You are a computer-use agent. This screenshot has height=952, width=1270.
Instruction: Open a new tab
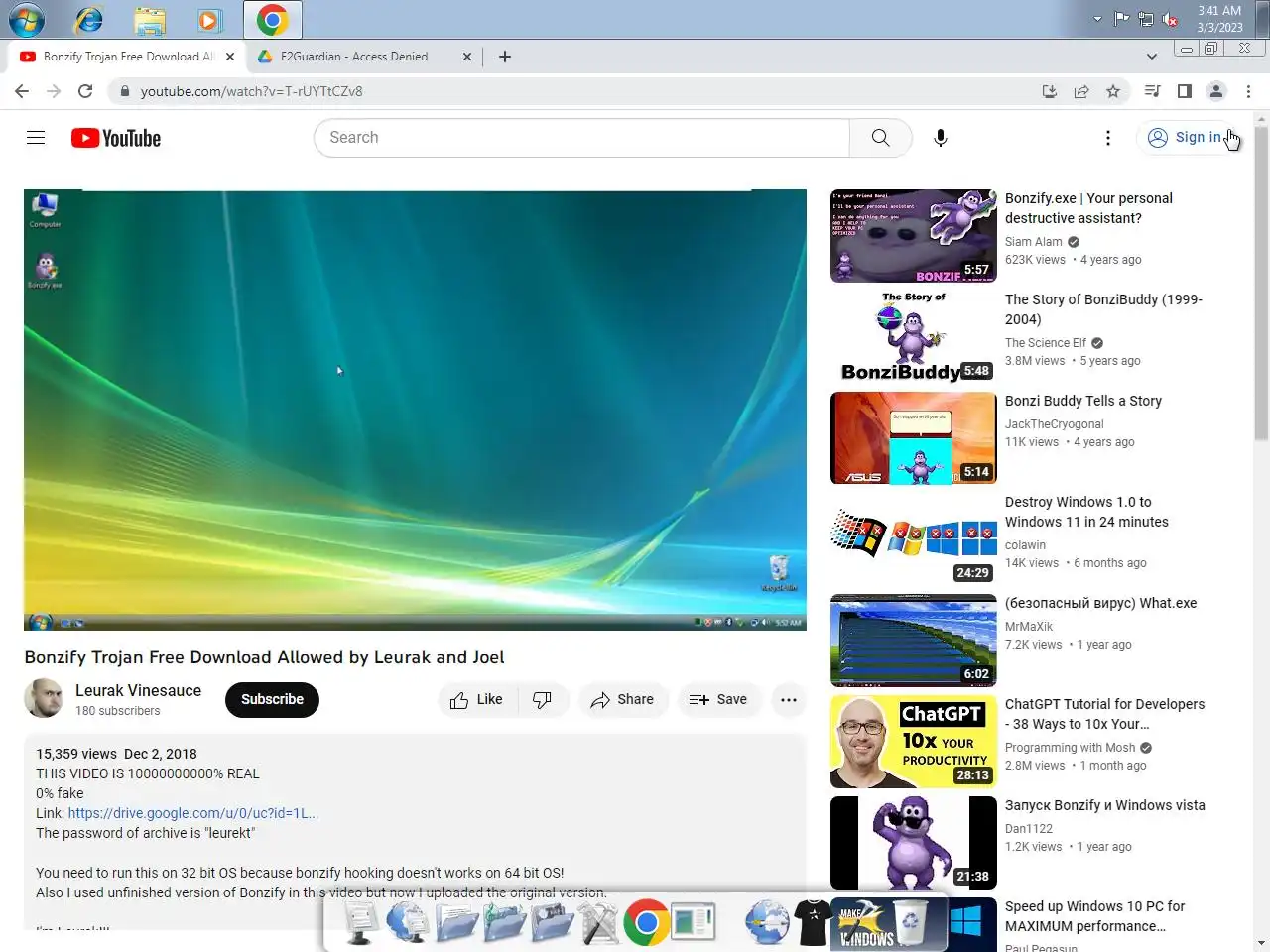click(505, 57)
